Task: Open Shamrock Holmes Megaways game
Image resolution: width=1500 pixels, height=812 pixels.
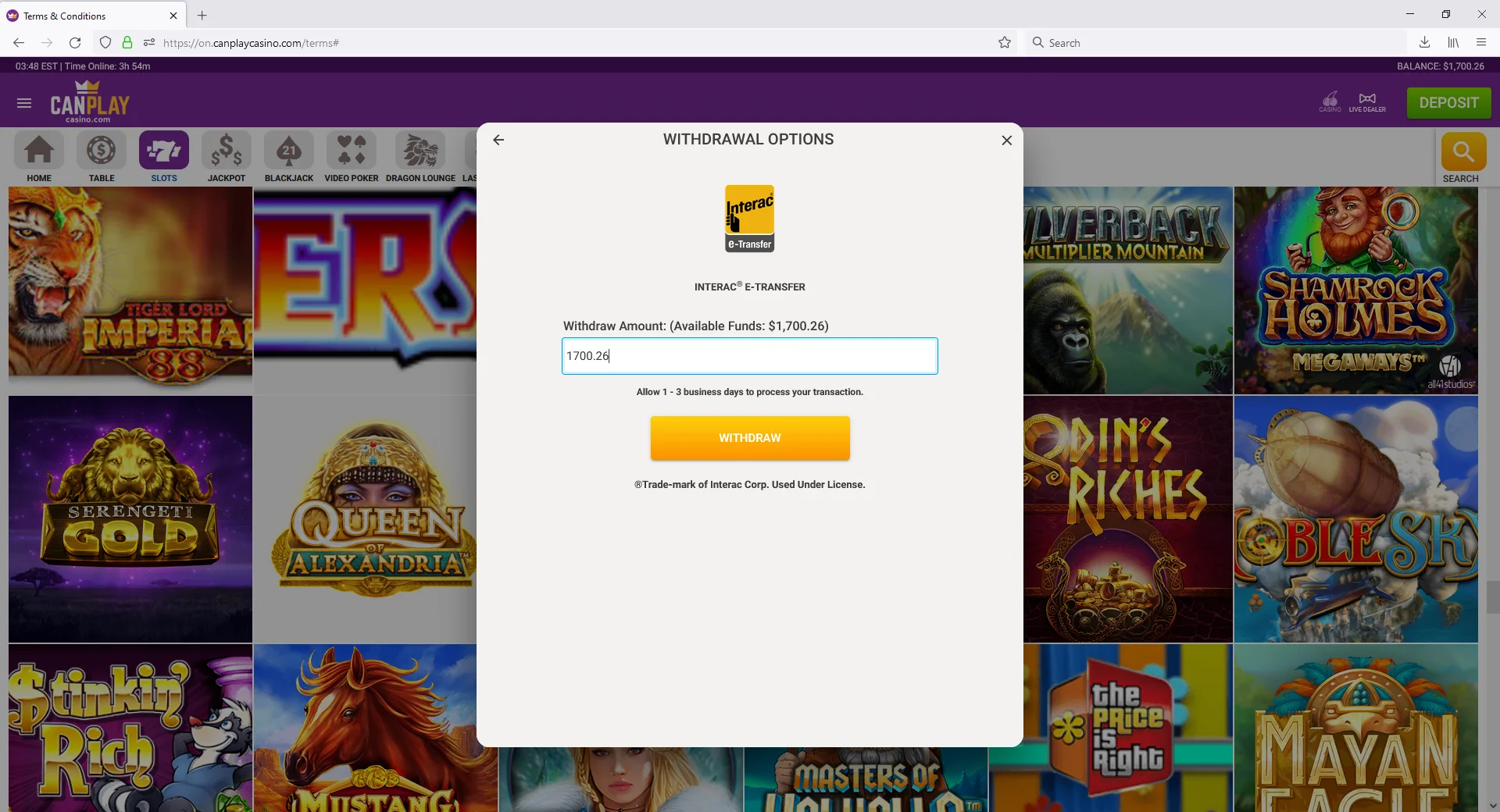Action: (x=1355, y=290)
